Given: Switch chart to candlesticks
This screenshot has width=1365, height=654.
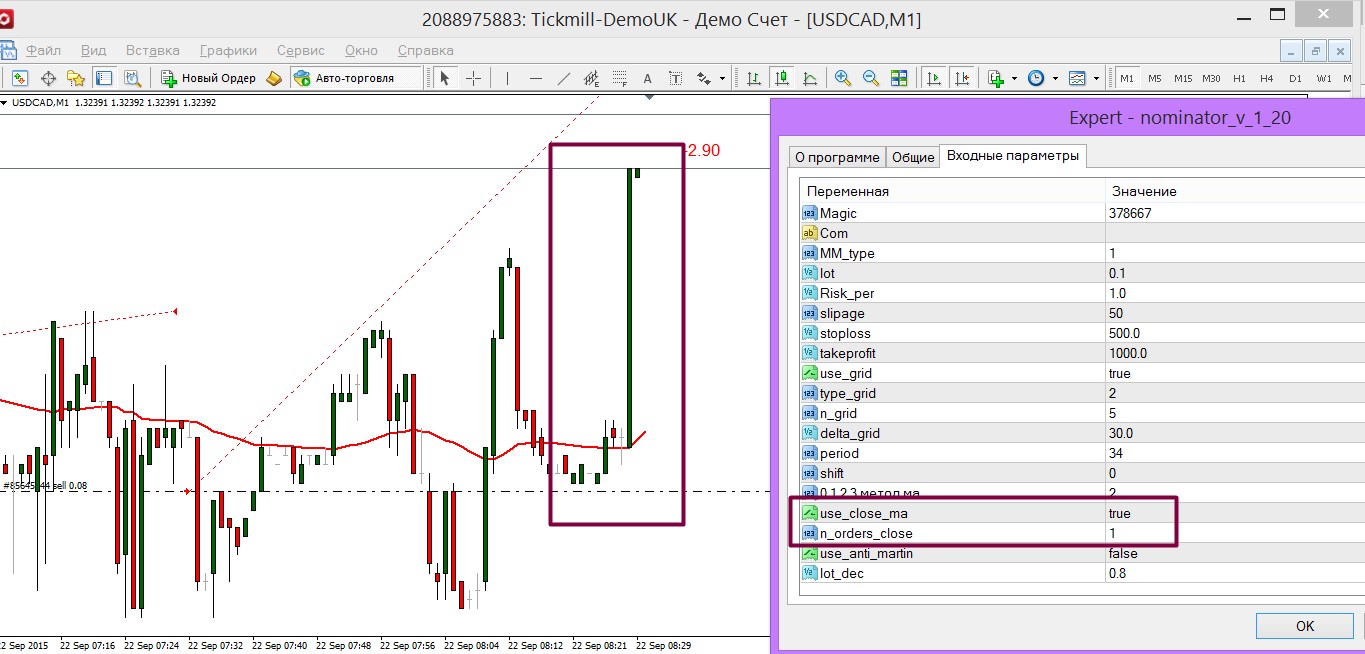Looking at the screenshot, I should coord(782,78).
